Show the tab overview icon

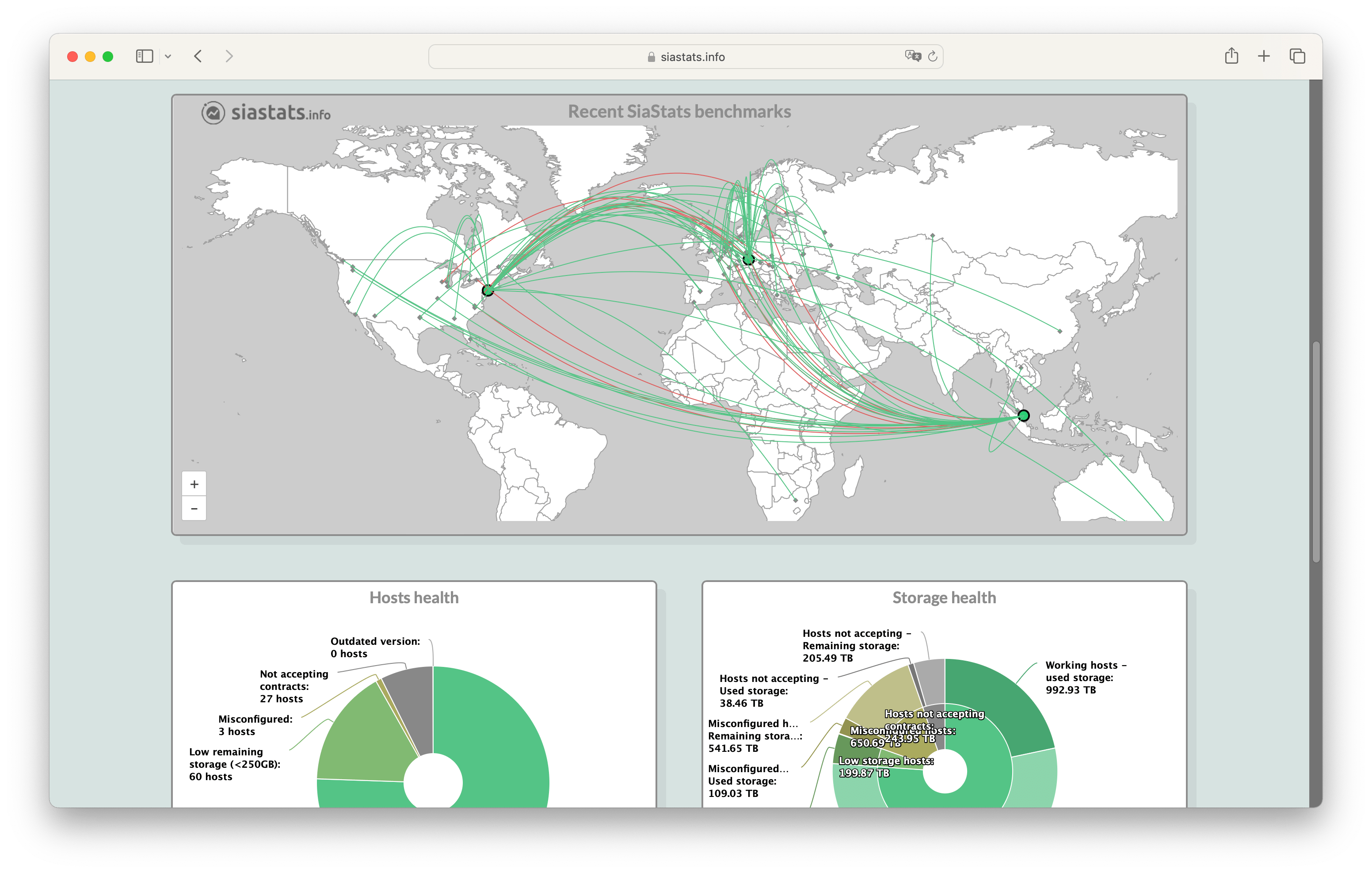click(x=1297, y=56)
